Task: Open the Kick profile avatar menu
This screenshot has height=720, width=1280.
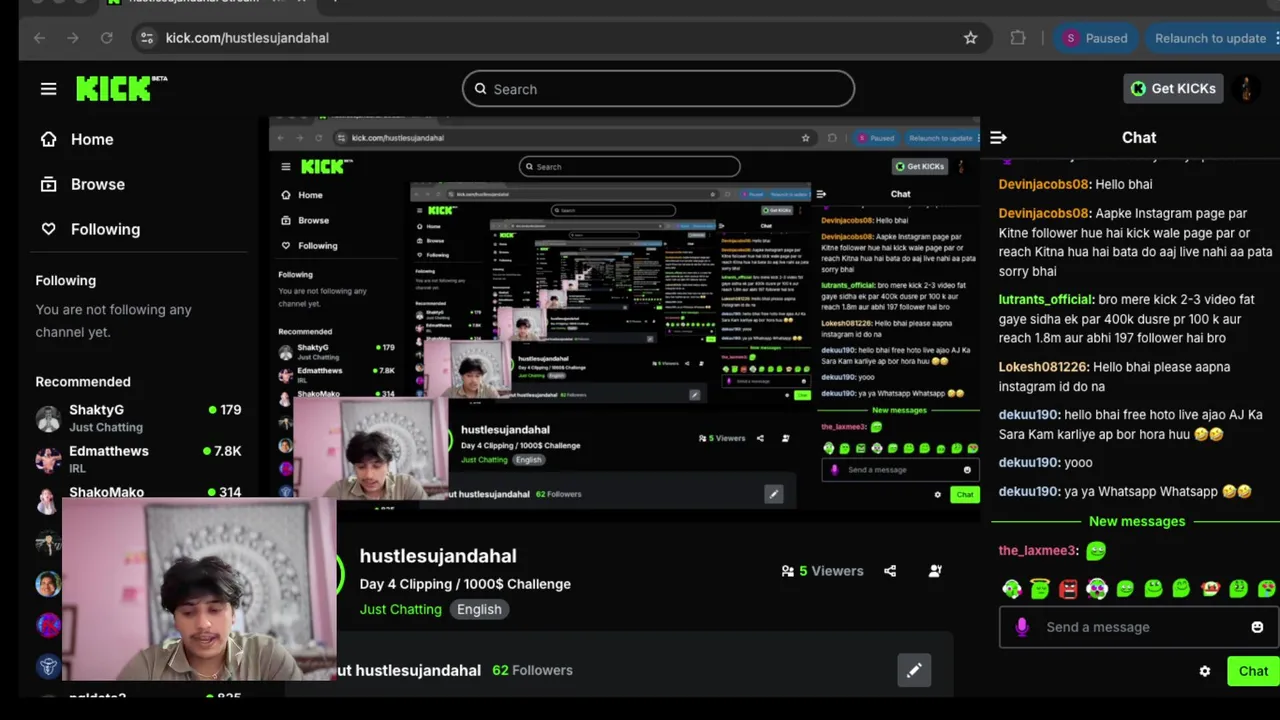Action: (x=1246, y=89)
